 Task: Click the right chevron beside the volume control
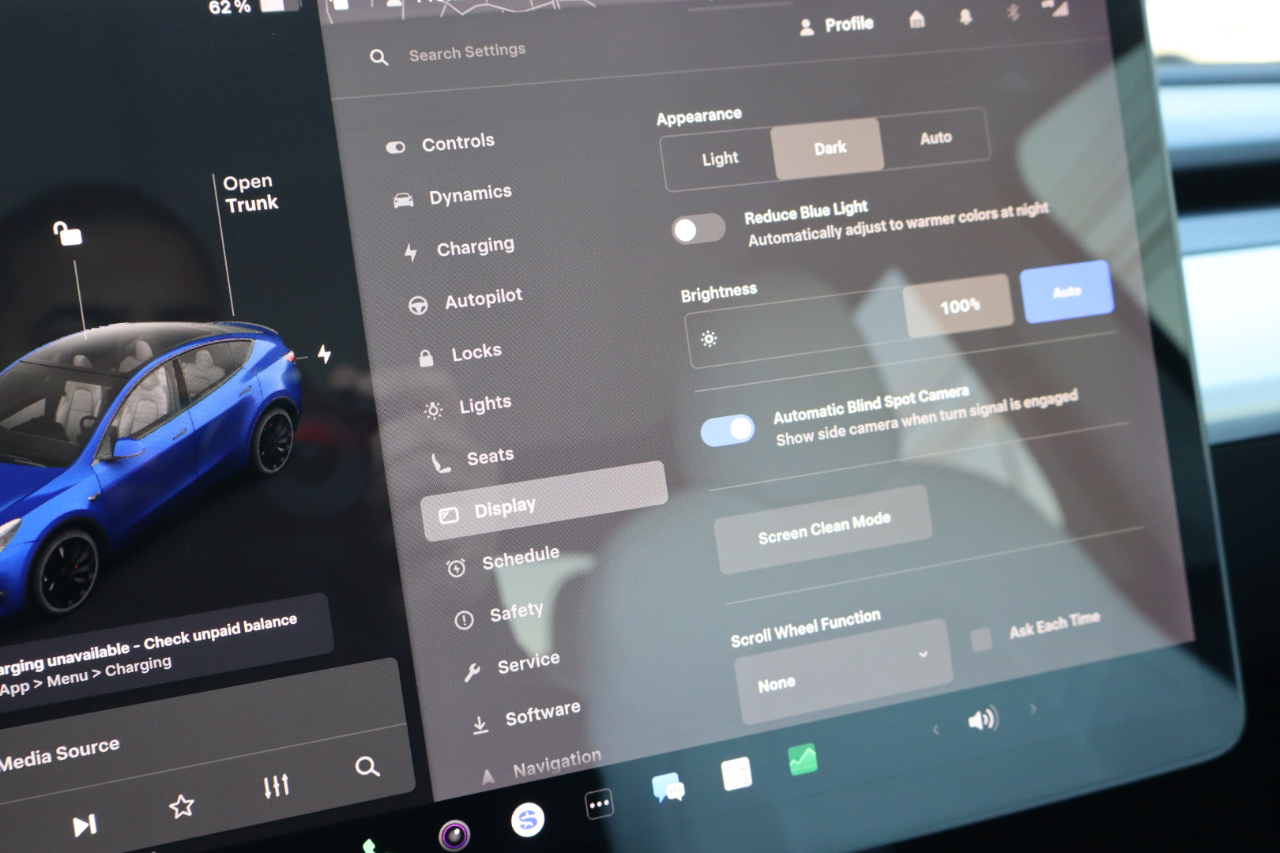tap(1033, 707)
